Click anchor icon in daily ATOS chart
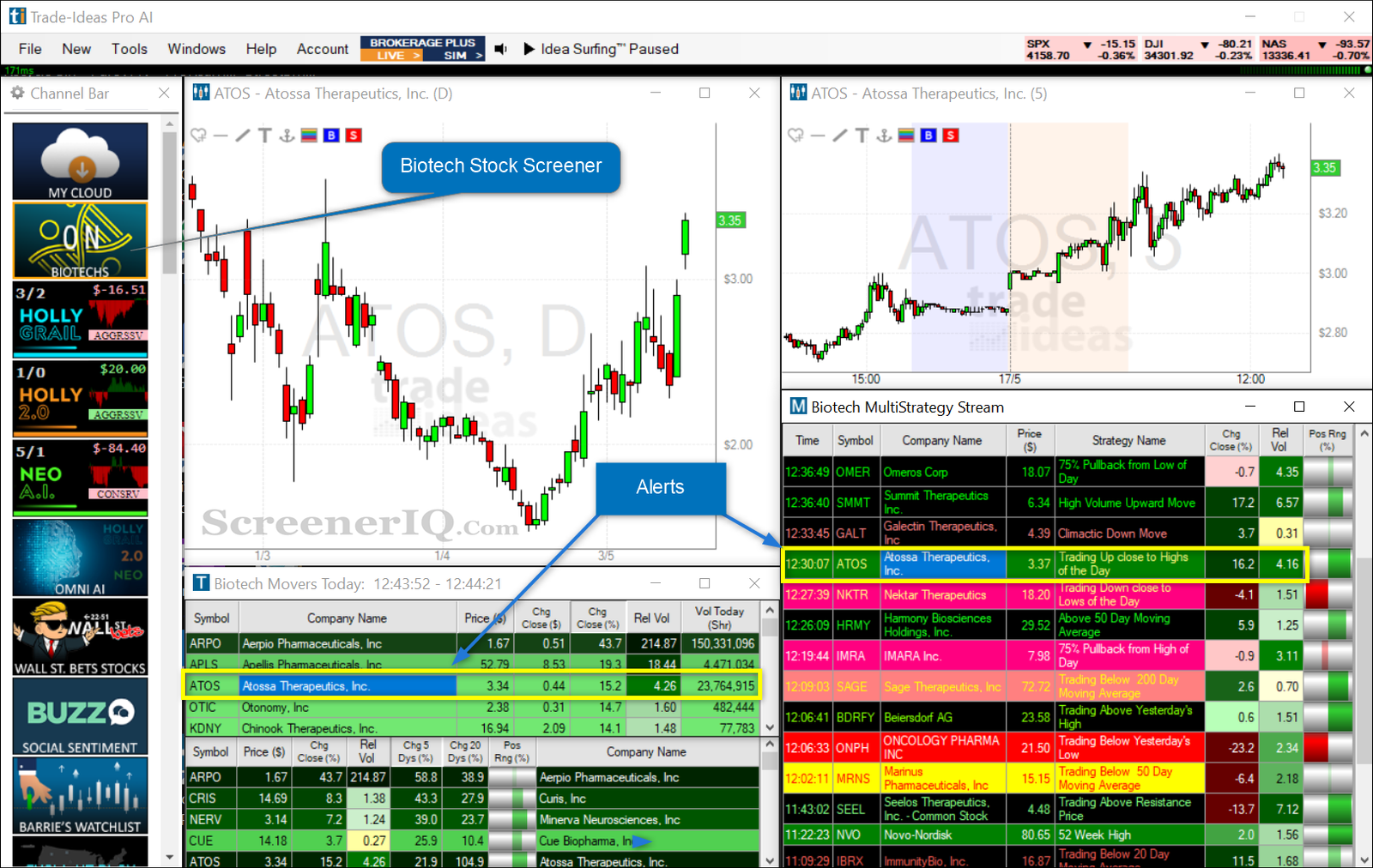The height and width of the screenshot is (868, 1373). pyautogui.click(x=287, y=136)
